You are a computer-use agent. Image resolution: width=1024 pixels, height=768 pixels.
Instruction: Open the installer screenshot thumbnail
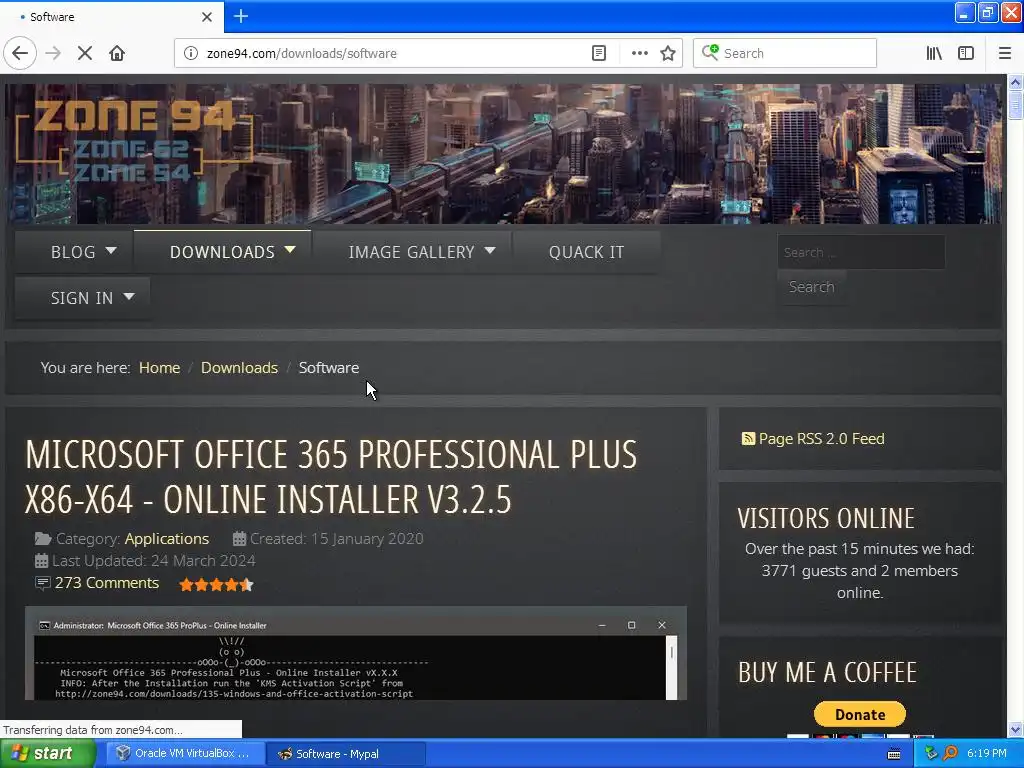coord(356,653)
